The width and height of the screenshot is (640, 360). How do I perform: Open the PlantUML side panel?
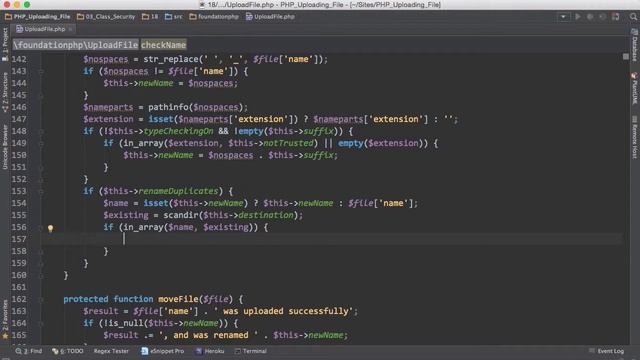tap(635, 88)
